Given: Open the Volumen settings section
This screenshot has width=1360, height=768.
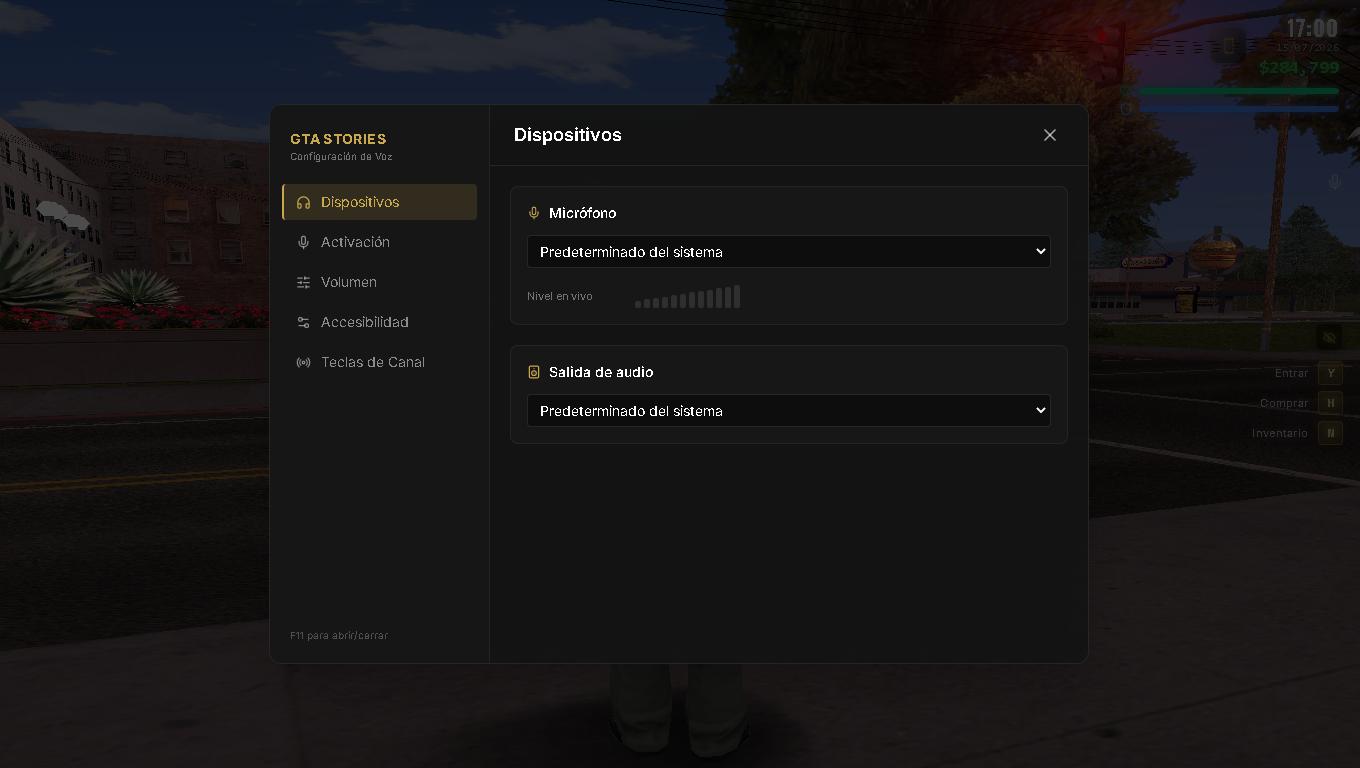Looking at the screenshot, I should [379, 282].
